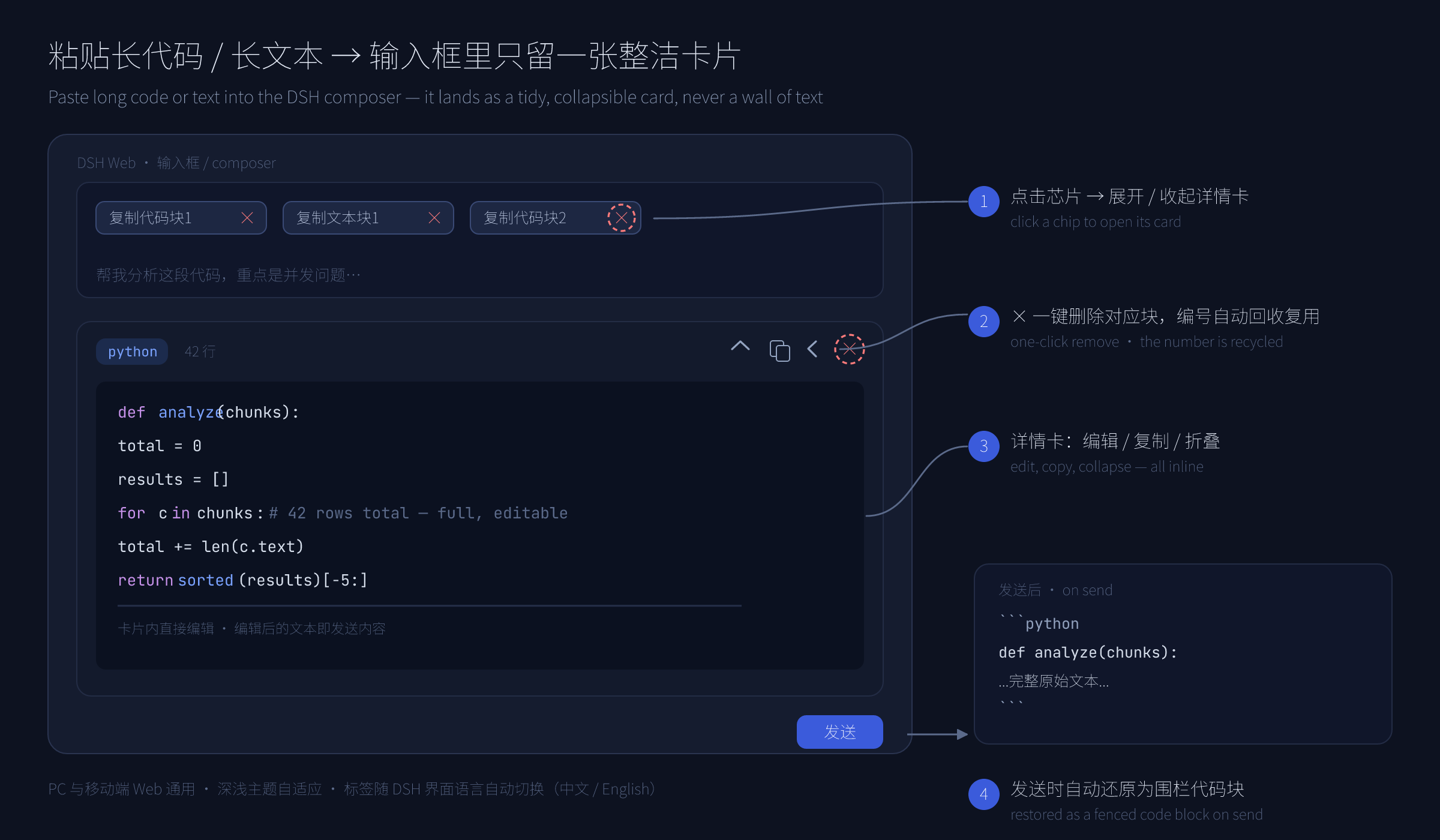This screenshot has height=840, width=1440.
Task: Click the footer note starting PC 与移动端 Web 通用
Action: tap(352, 789)
